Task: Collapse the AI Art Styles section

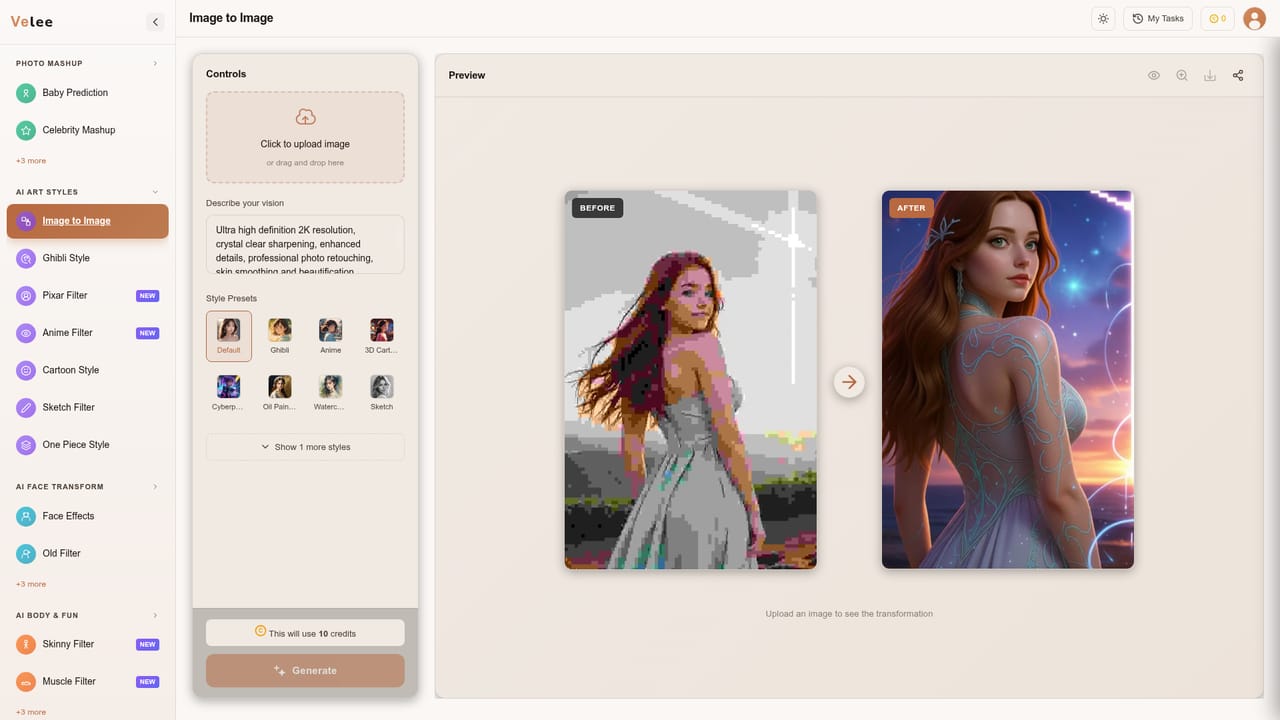Action: click(x=155, y=192)
